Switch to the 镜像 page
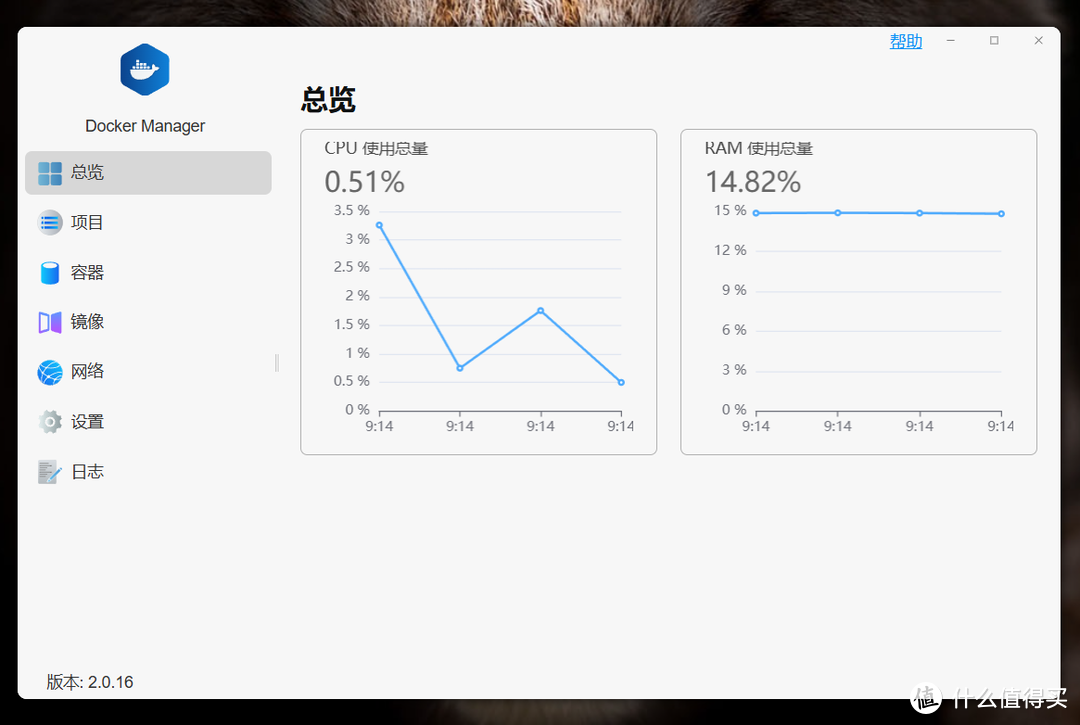Image resolution: width=1080 pixels, height=725 pixels. [148, 322]
